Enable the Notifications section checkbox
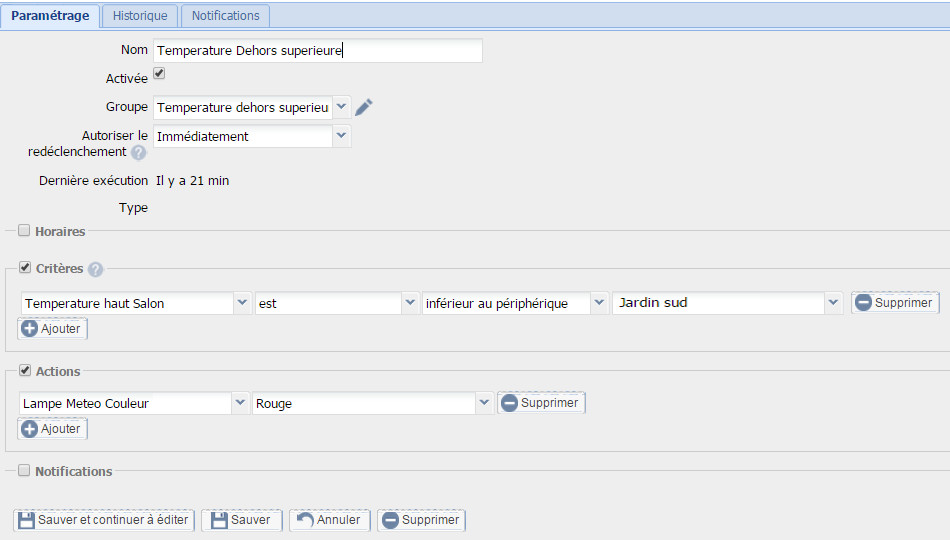 point(24,470)
